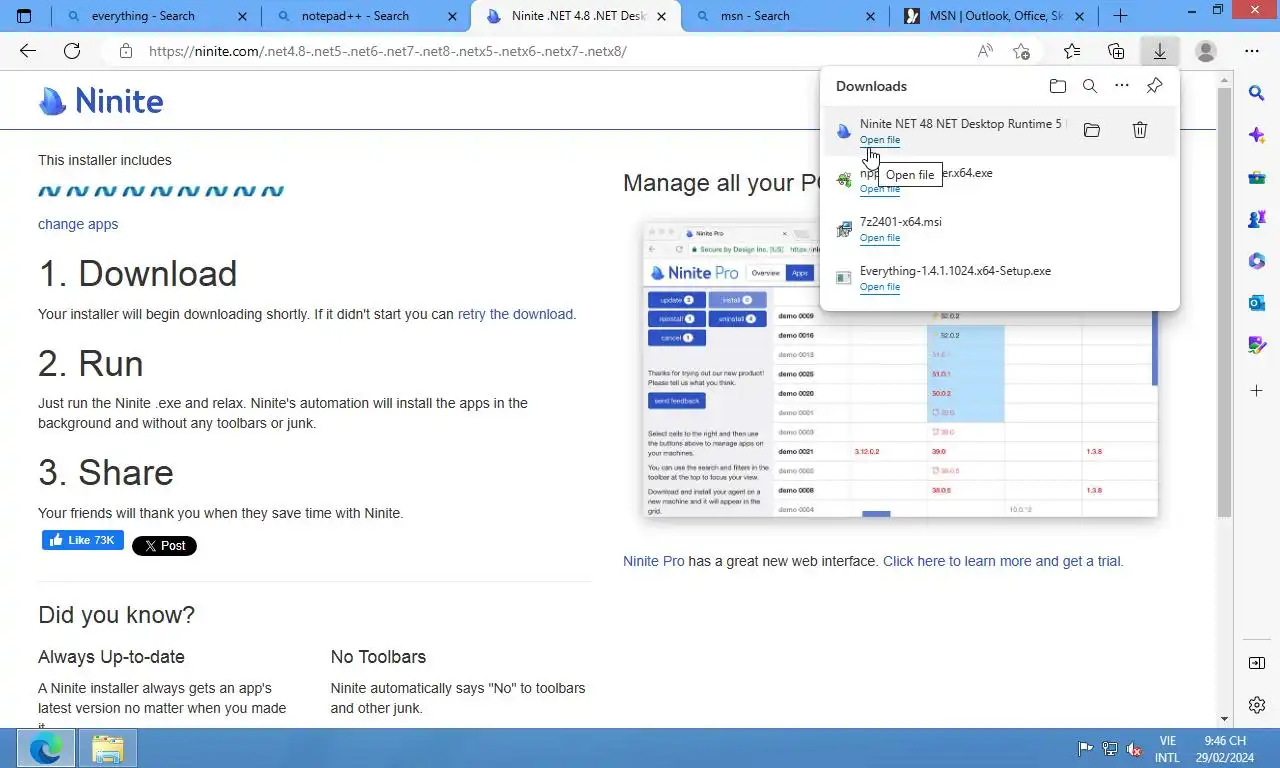Open file for Everything-1.4.1.1024 setup
Viewport: 1280px width, 768px height.
tap(880, 287)
